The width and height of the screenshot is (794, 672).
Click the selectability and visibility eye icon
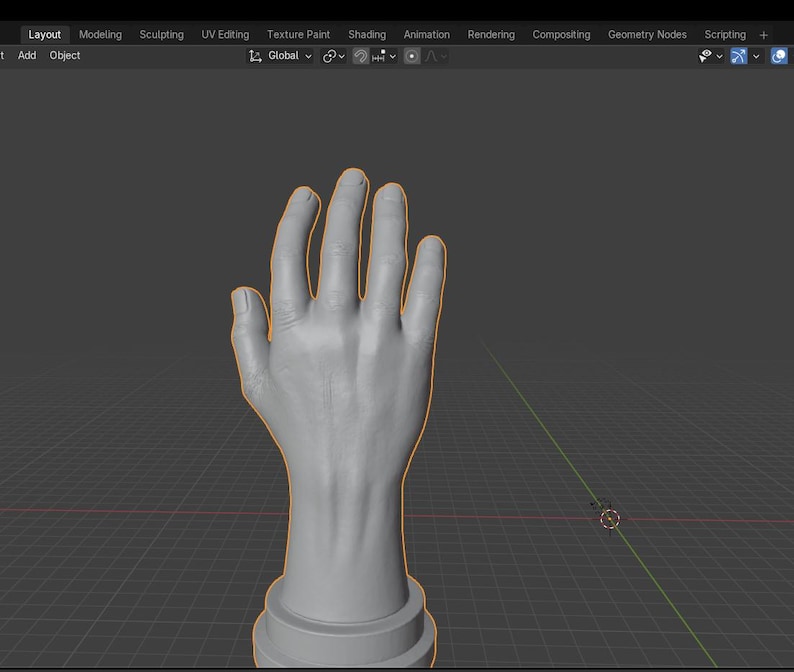[x=705, y=56]
